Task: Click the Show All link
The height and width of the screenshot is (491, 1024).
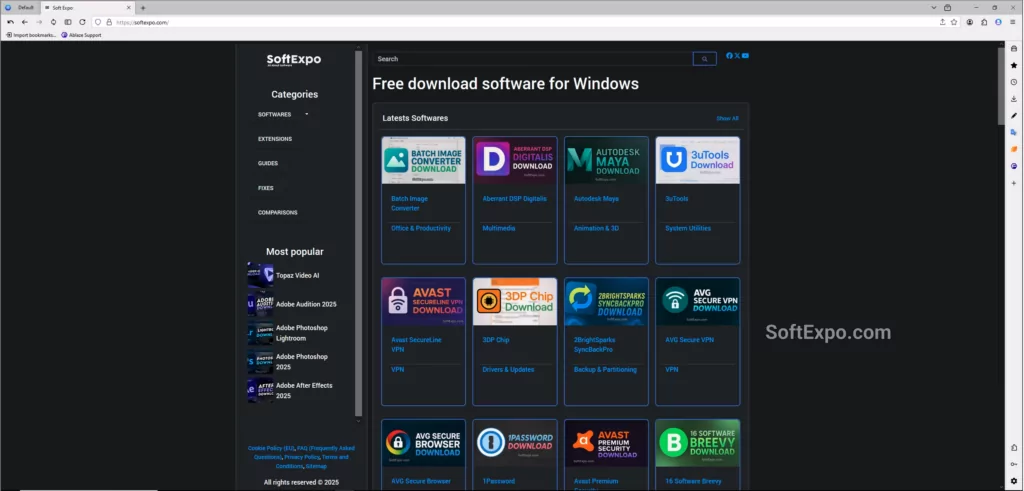Action: click(727, 119)
